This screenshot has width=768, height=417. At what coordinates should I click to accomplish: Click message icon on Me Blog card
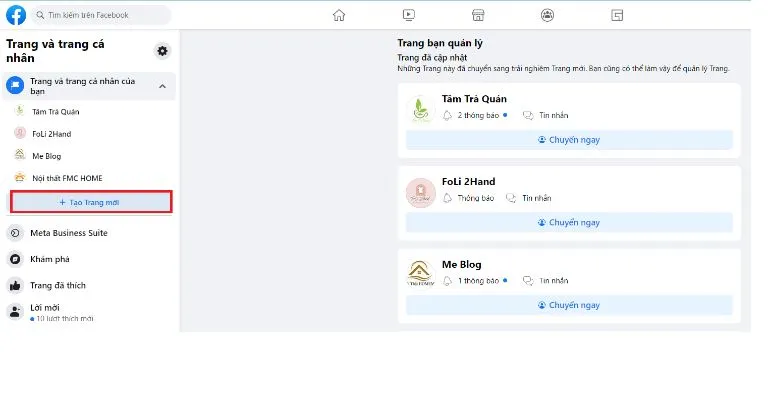(528, 281)
